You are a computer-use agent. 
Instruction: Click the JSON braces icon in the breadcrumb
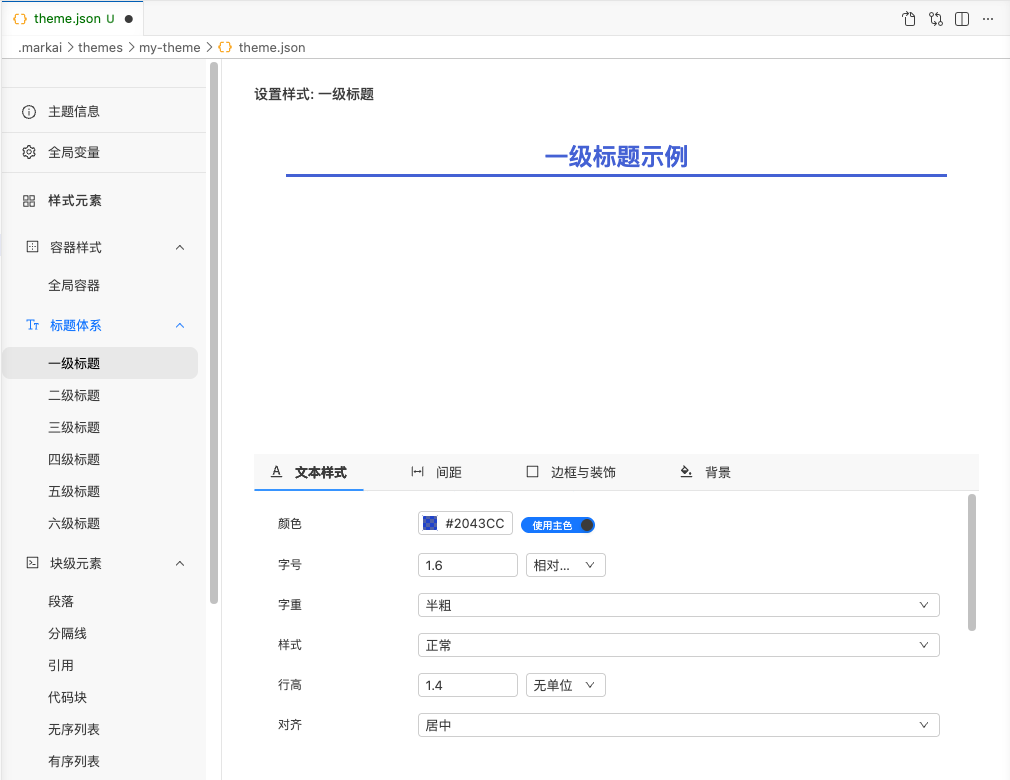[x=225, y=48]
